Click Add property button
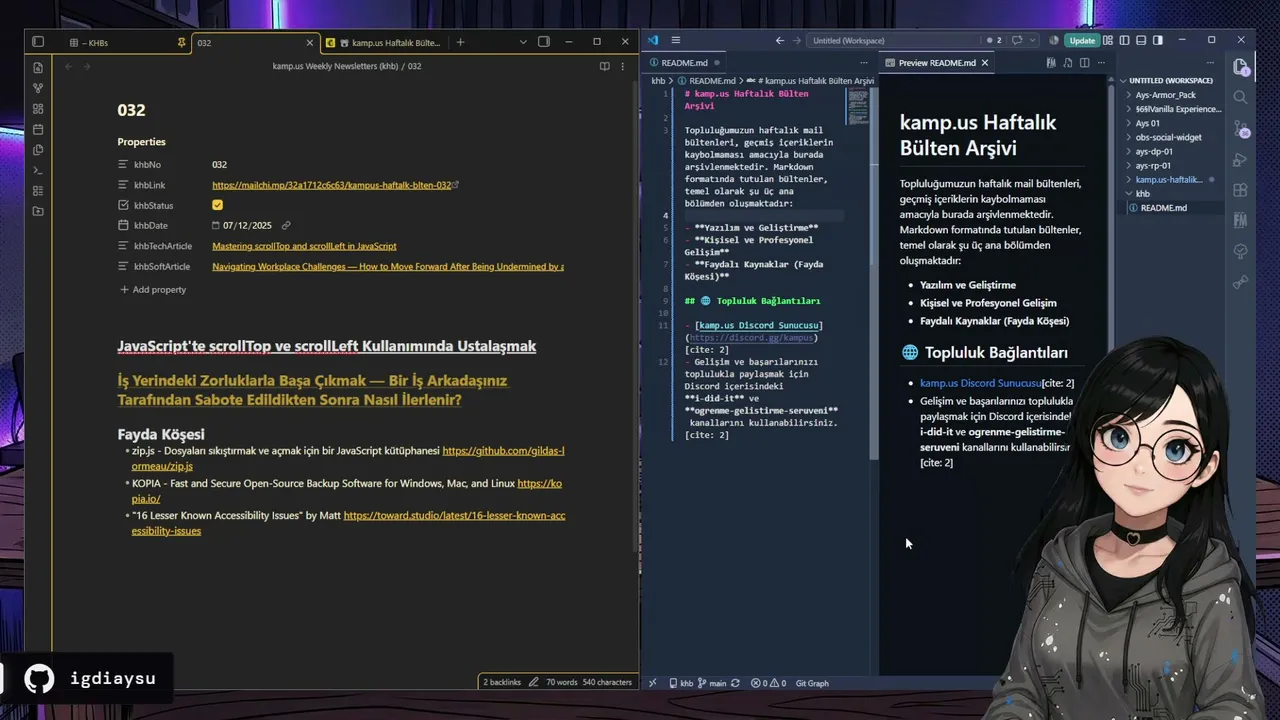Image resolution: width=1280 pixels, height=720 pixels. click(153, 290)
